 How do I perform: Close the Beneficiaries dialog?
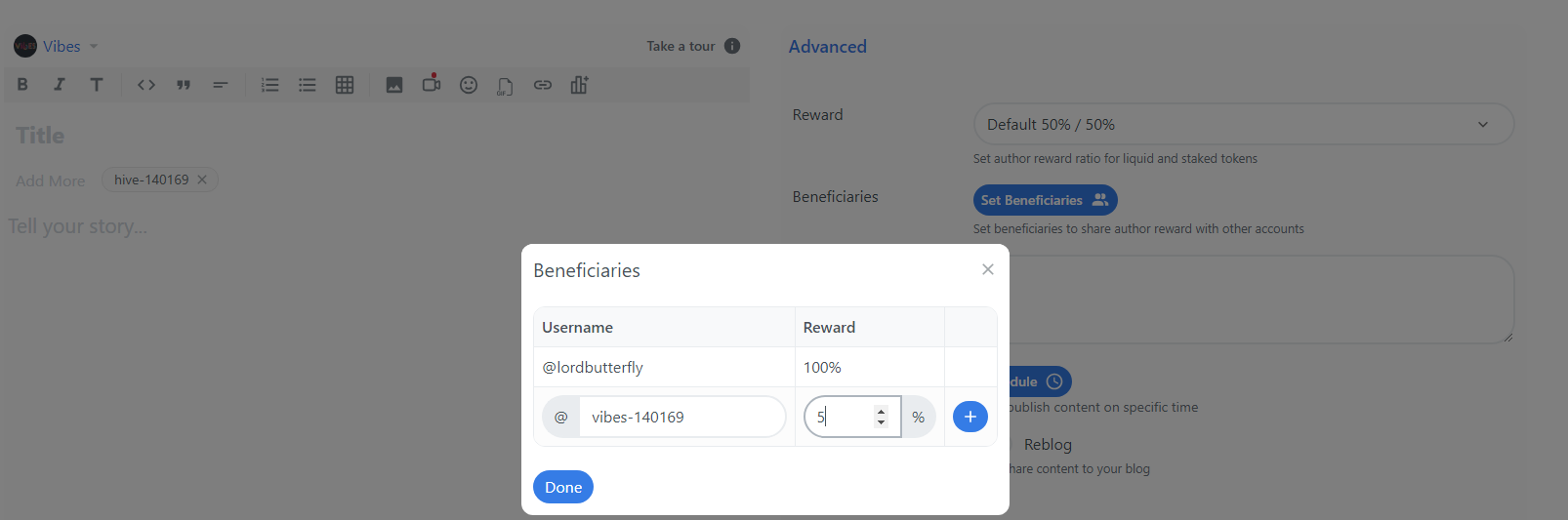(x=988, y=269)
